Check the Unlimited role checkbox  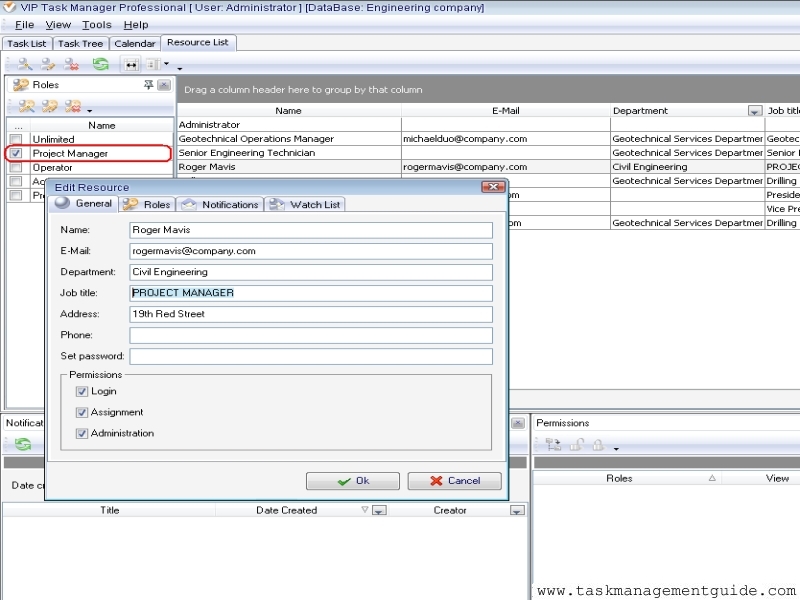click(x=16, y=139)
